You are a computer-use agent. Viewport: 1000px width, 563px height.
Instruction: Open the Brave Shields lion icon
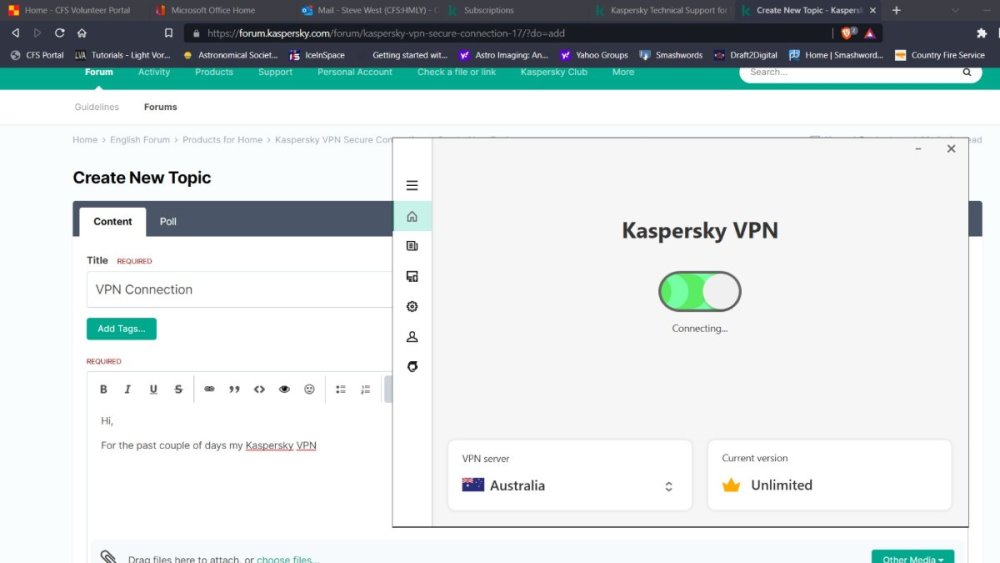pyautogui.click(x=848, y=33)
